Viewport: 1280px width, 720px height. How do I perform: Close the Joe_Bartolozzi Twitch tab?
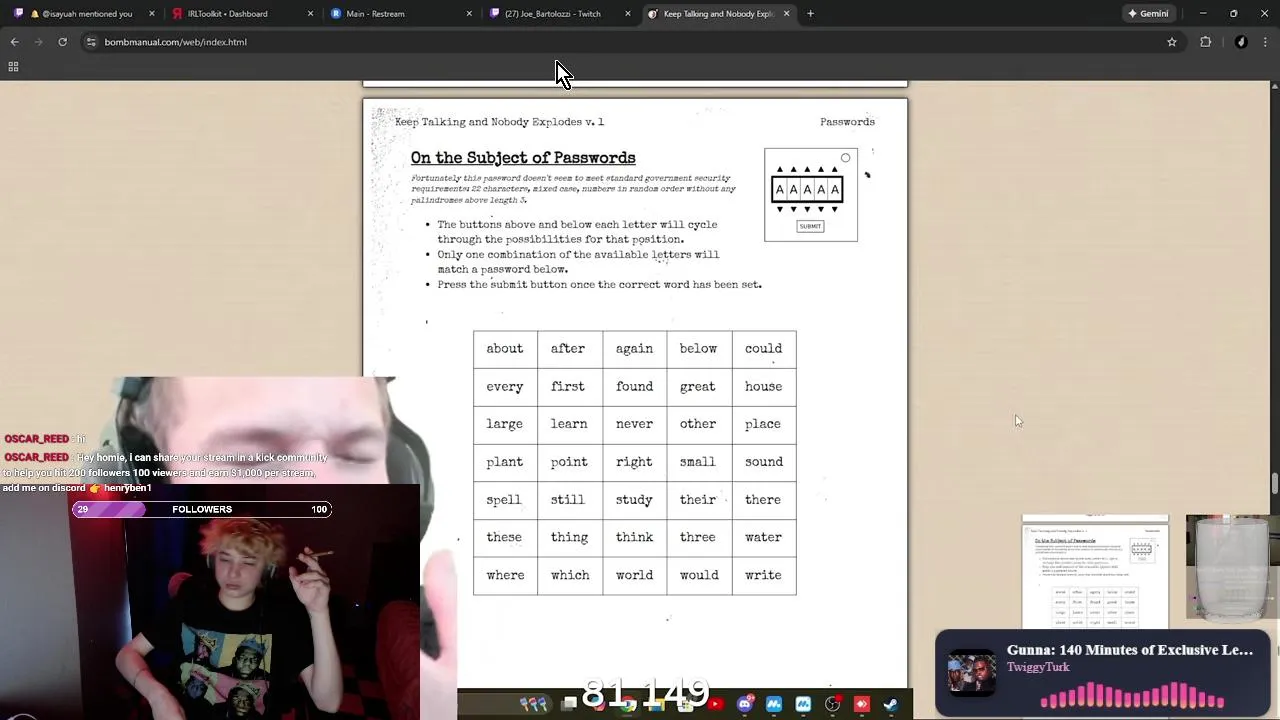pyautogui.click(x=628, y=14)
